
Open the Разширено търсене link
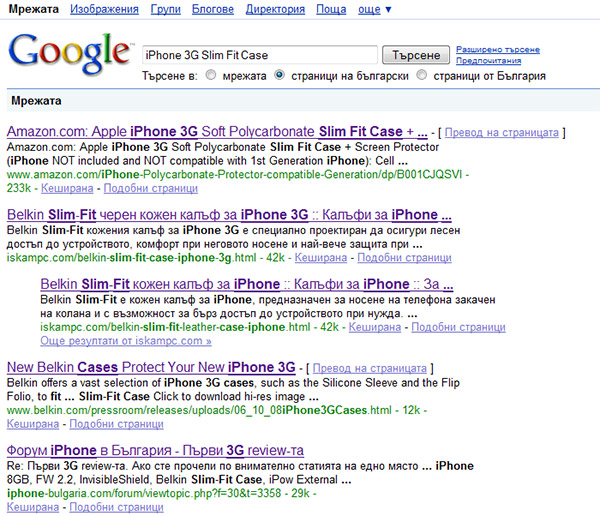(498, 49)
